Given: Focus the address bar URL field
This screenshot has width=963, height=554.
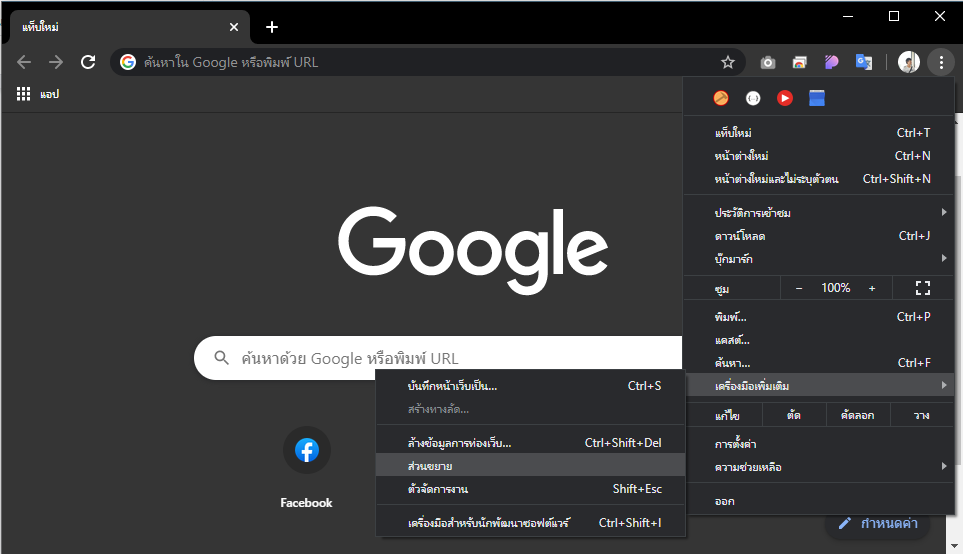Looking at the screenshot, I should click(427, 62).
